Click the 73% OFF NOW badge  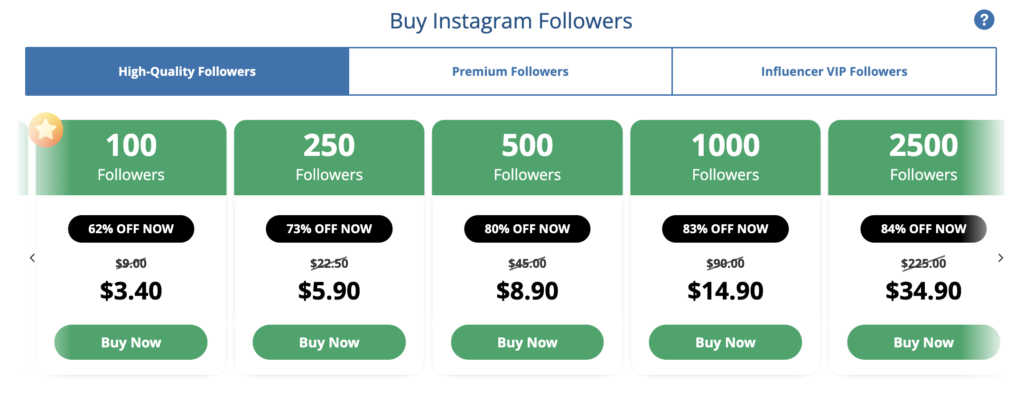pyautogui.click(x=329, y=229)
